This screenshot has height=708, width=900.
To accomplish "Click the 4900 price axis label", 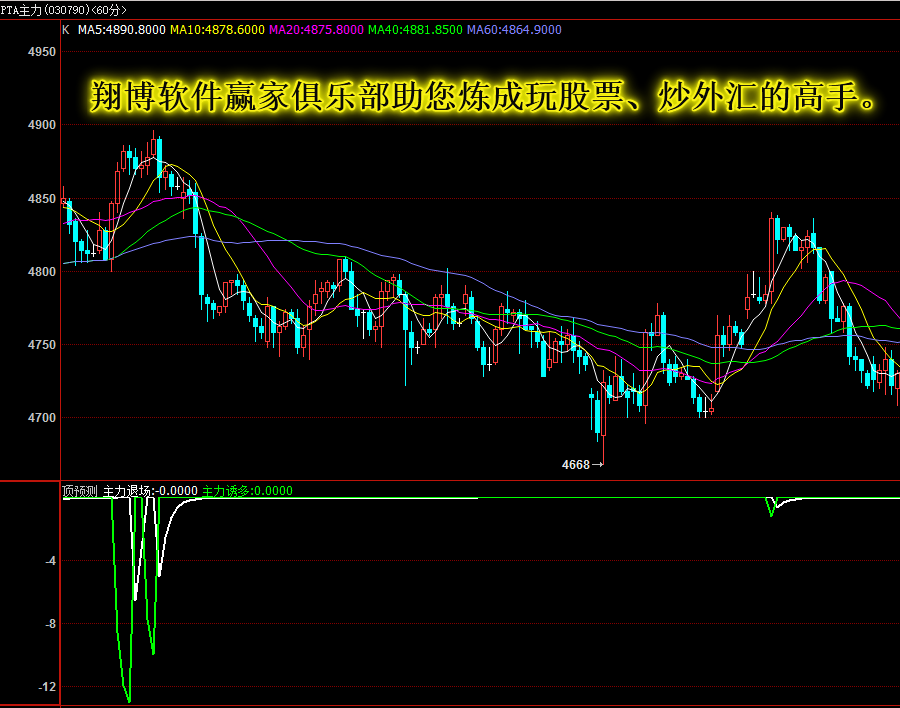I will click(42, 125).
